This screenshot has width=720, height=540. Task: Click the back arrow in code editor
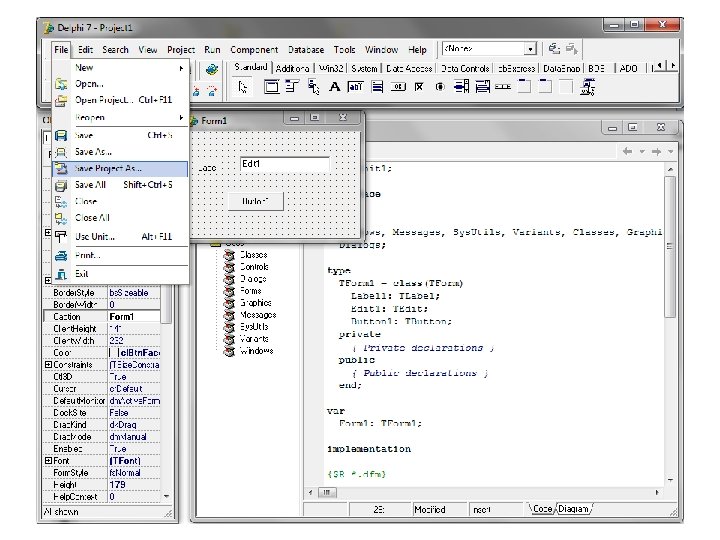[x=628, y=151]
